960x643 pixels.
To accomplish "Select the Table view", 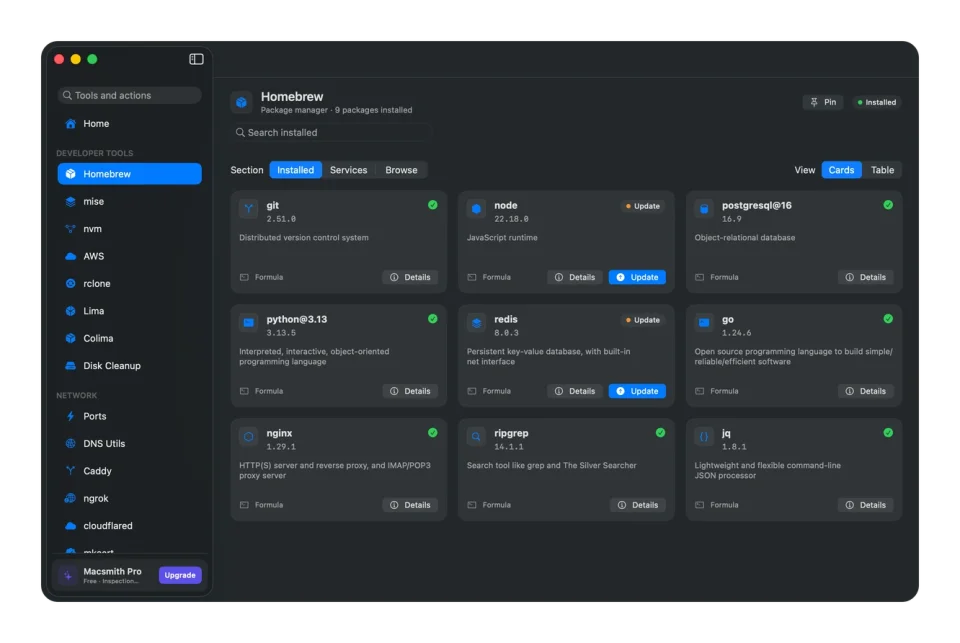I will [882, 170].
